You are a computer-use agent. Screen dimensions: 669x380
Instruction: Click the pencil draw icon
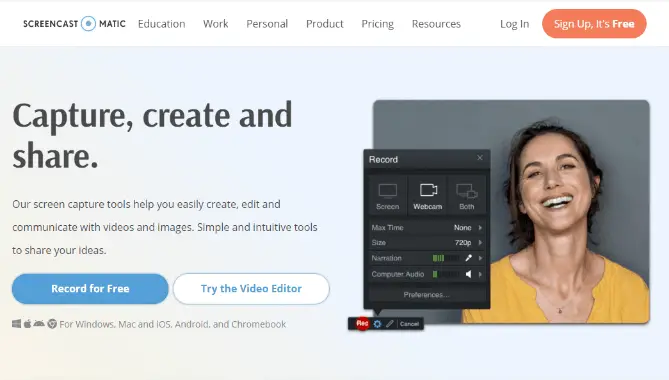point(390,324)
